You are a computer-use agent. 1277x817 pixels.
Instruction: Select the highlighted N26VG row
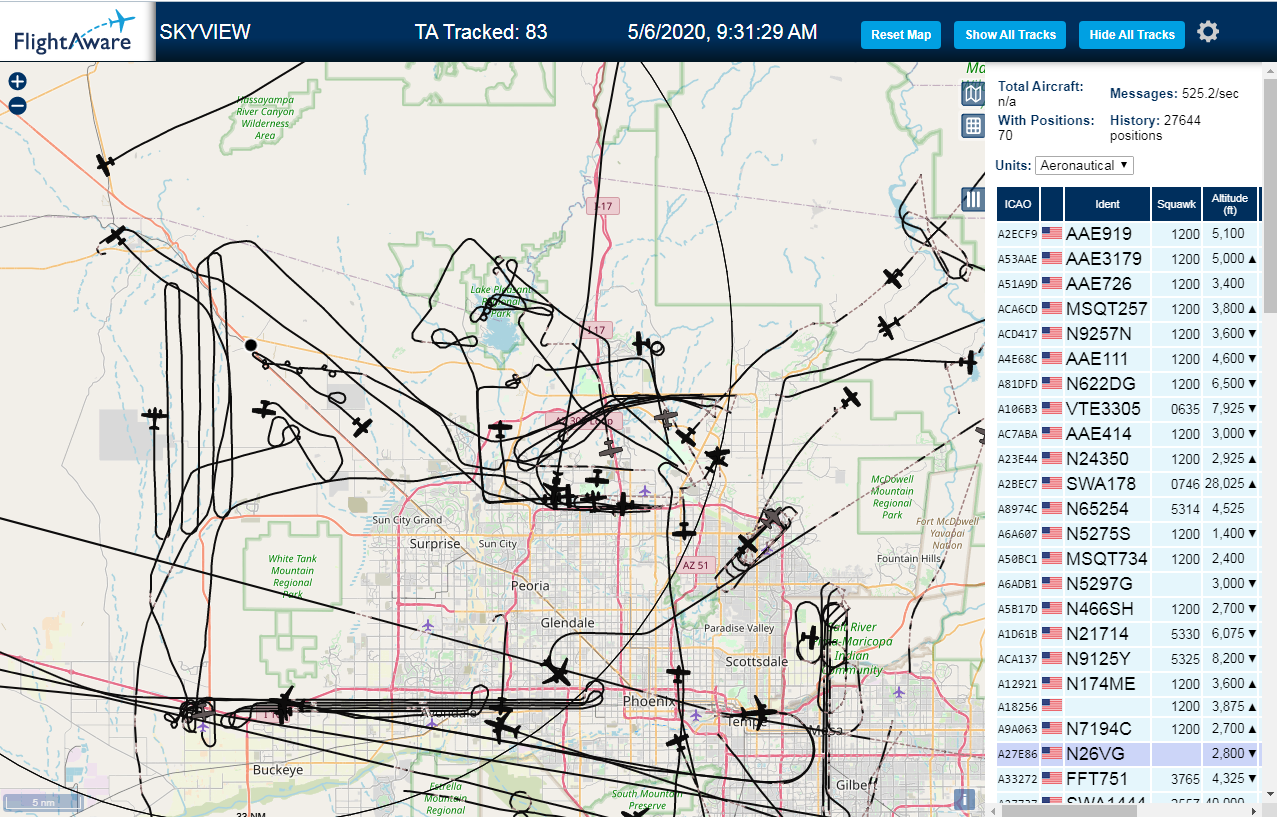click(1127, 753)
